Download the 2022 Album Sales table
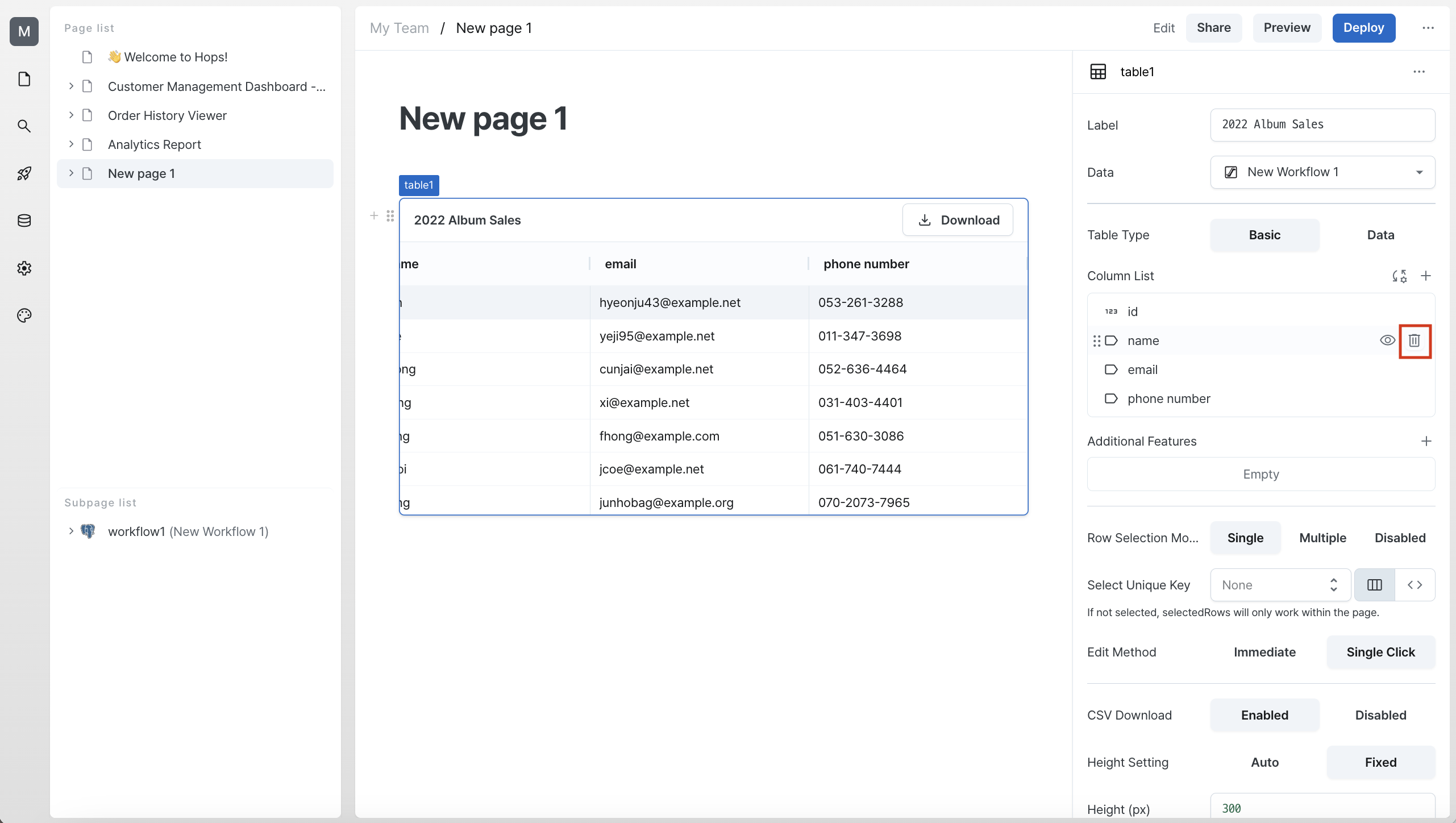Screen dimensions: 1456x823 click(x=958, y=220)
